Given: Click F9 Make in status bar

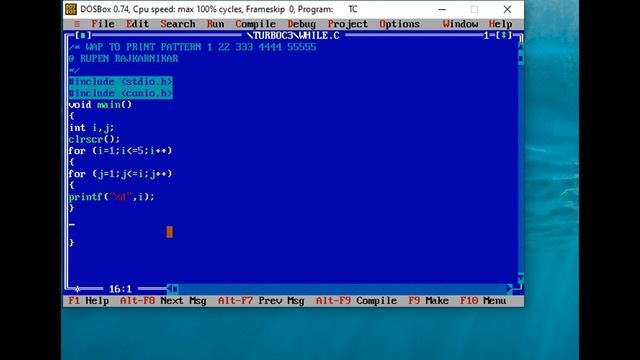Looking at the screenshot, I should [x=429, y=301].
